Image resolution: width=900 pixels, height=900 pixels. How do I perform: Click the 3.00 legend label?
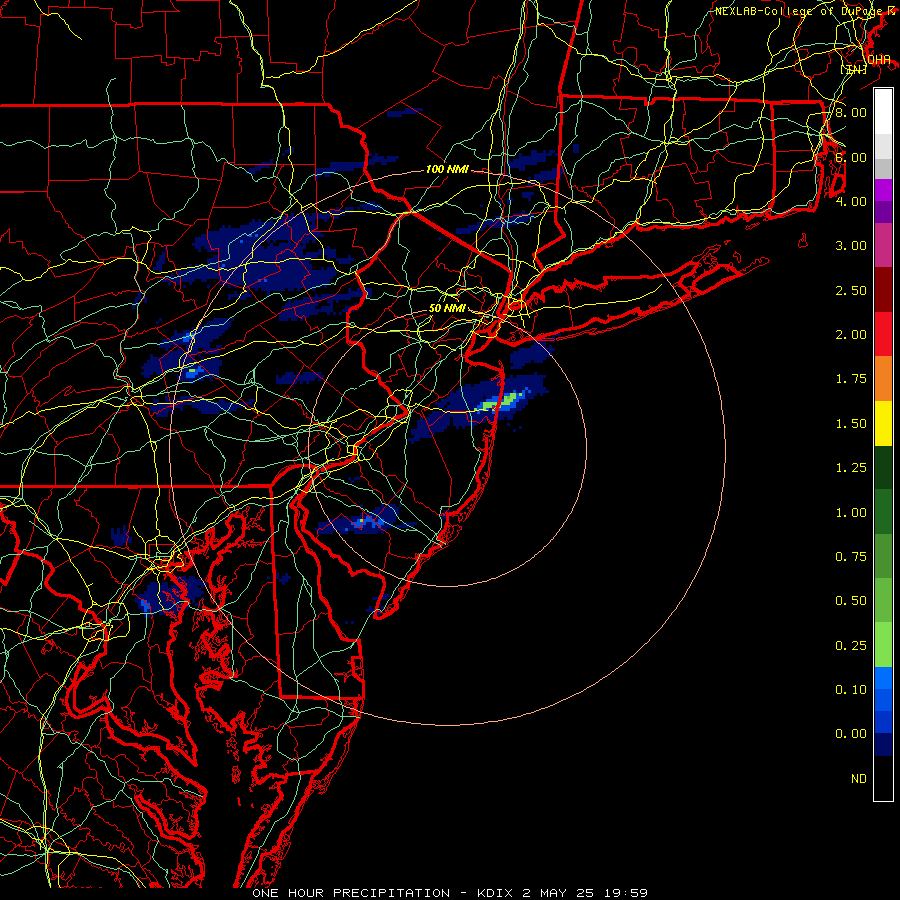click(851, 246)
